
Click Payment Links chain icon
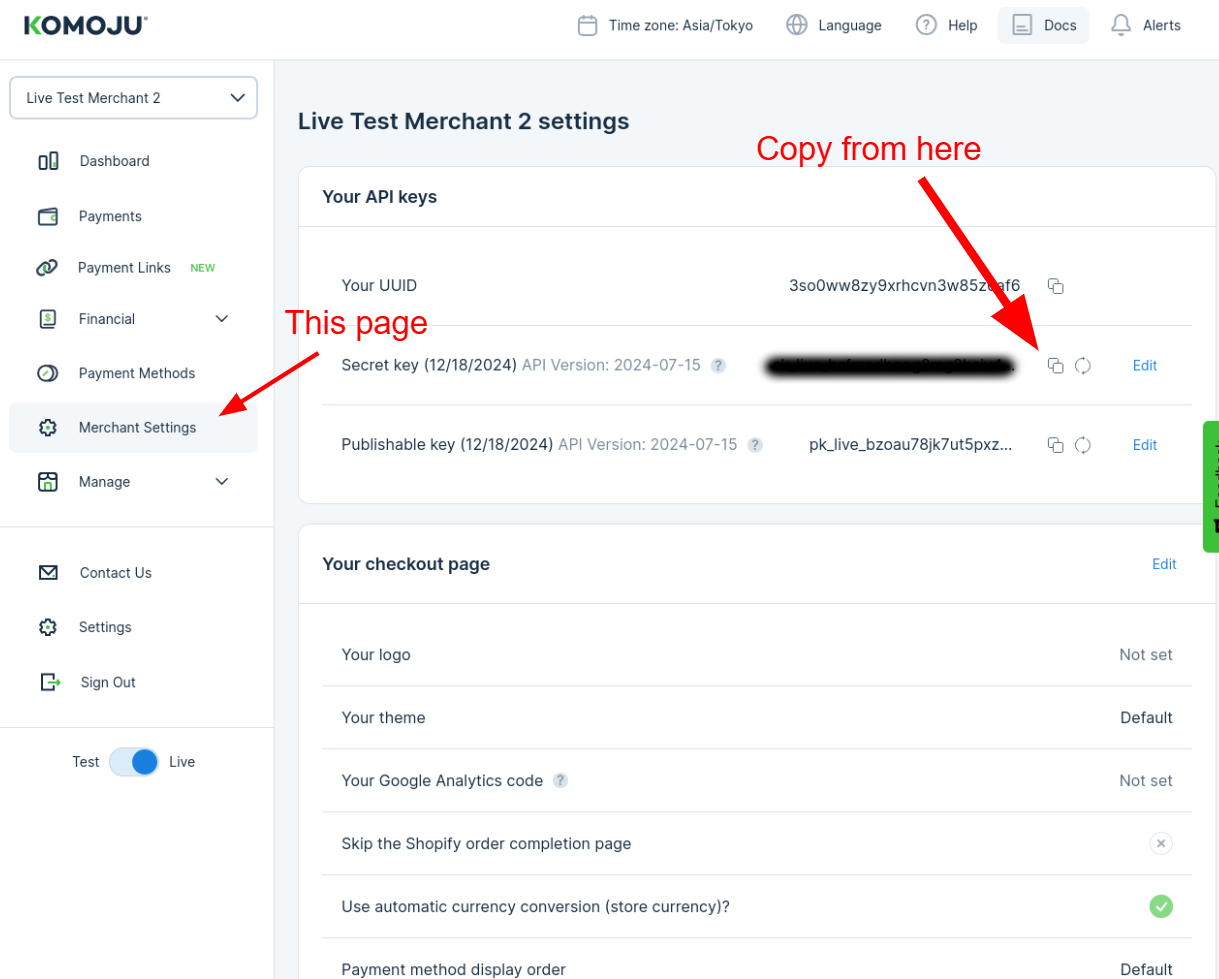[x=47, y=268]
